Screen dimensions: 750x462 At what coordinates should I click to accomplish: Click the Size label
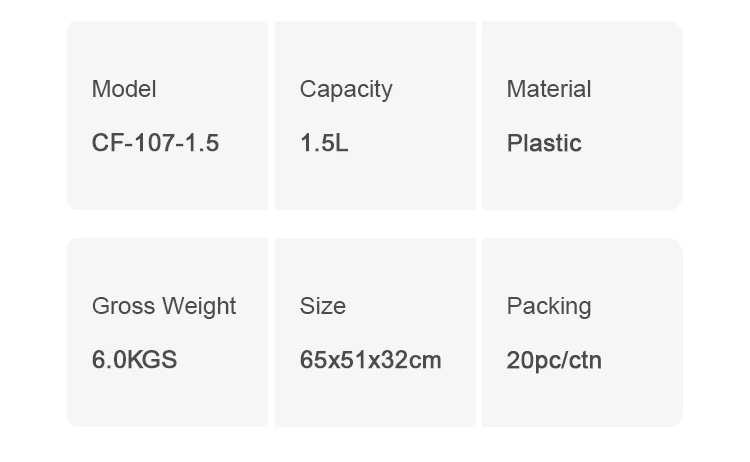tap(322, 306)
